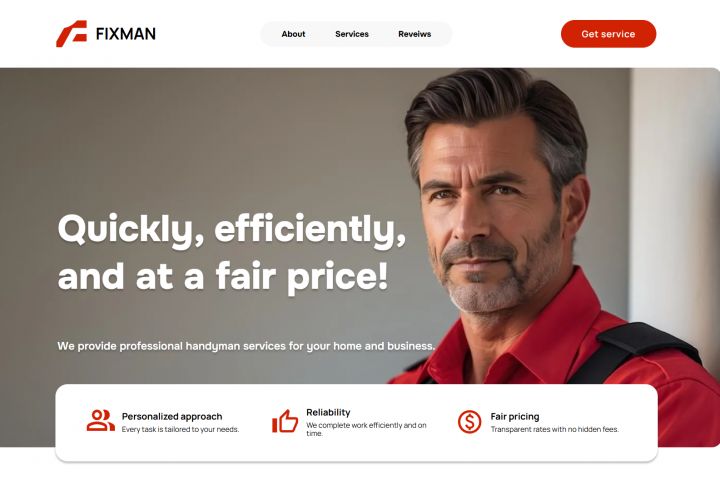Click the text 'Every task is tailored to your needs'
The image size is (720, 480).
click(180, 429)
